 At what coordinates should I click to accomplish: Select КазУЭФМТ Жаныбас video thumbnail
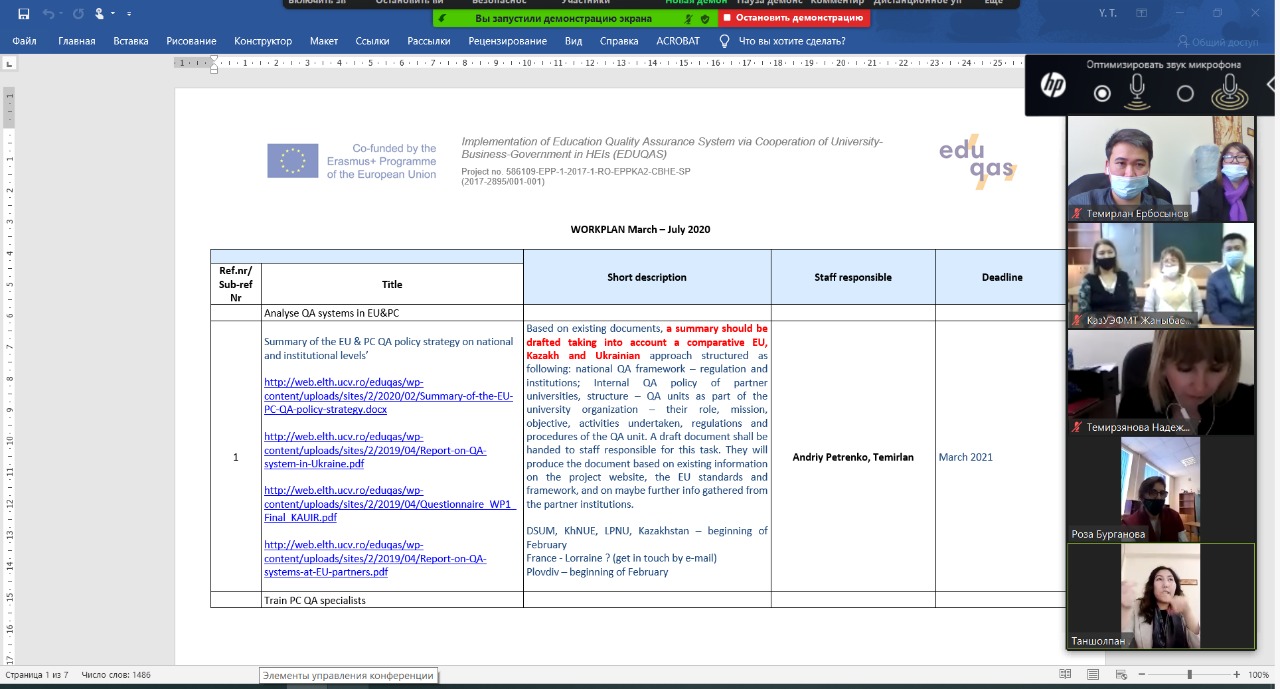coord(1160,275)
